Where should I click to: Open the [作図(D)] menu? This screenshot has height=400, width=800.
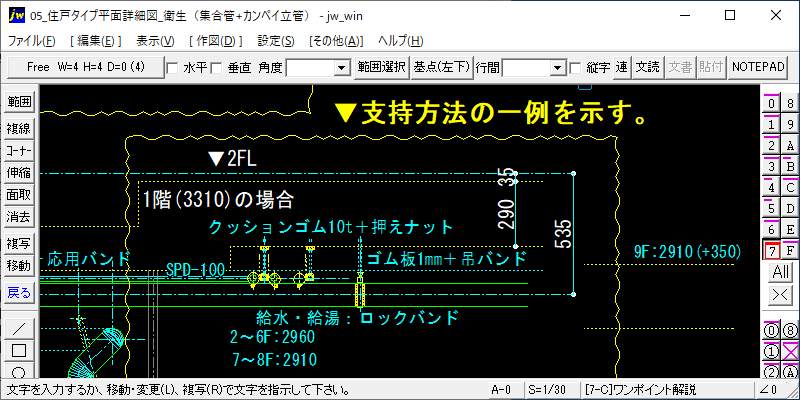[215, 41]
